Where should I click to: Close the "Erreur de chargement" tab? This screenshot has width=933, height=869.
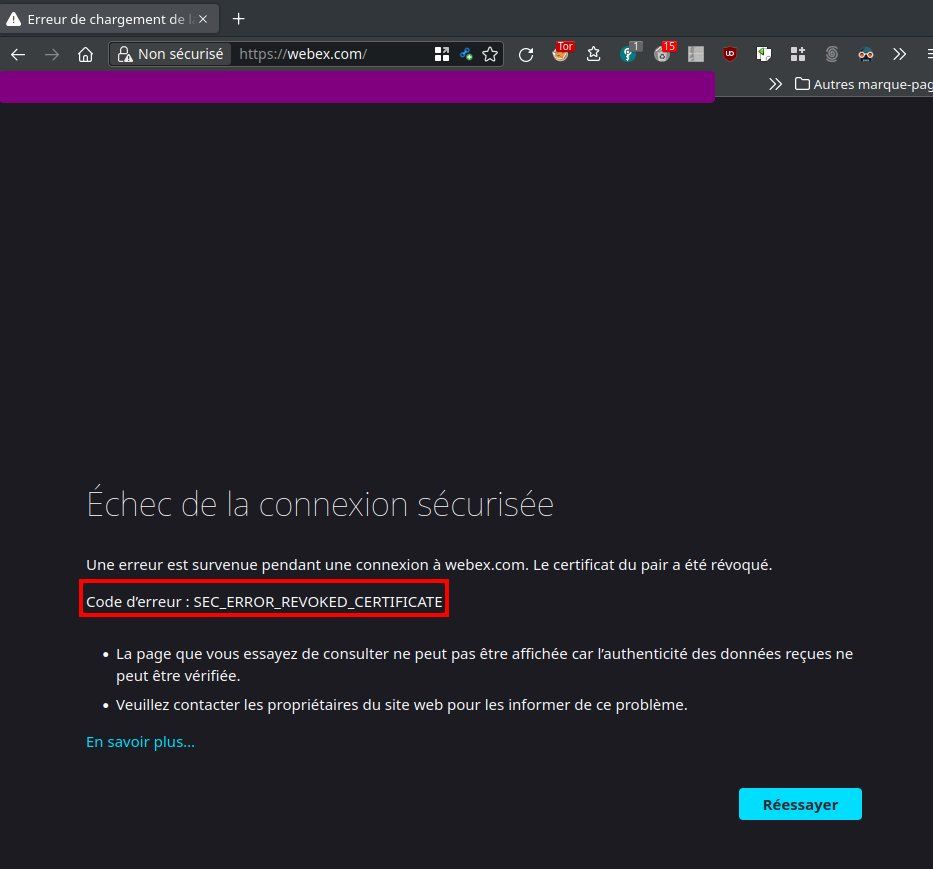(203, 19)
